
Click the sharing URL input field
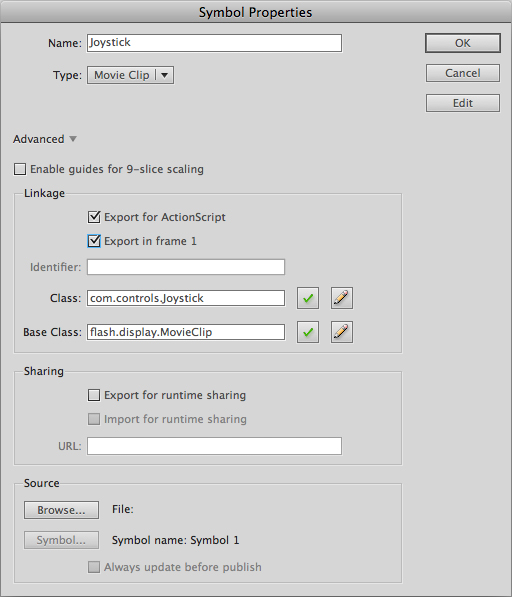(x=214, y=446)
